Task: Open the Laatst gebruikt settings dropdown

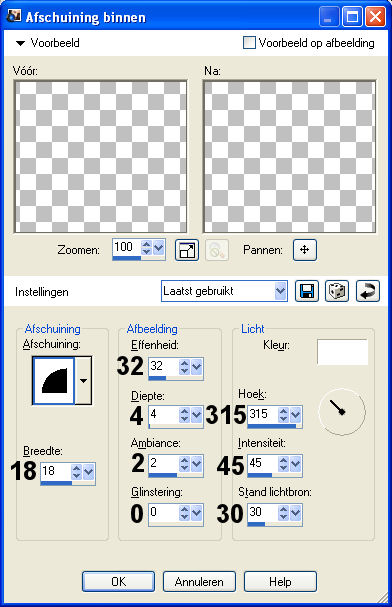Action: [281, 291]
